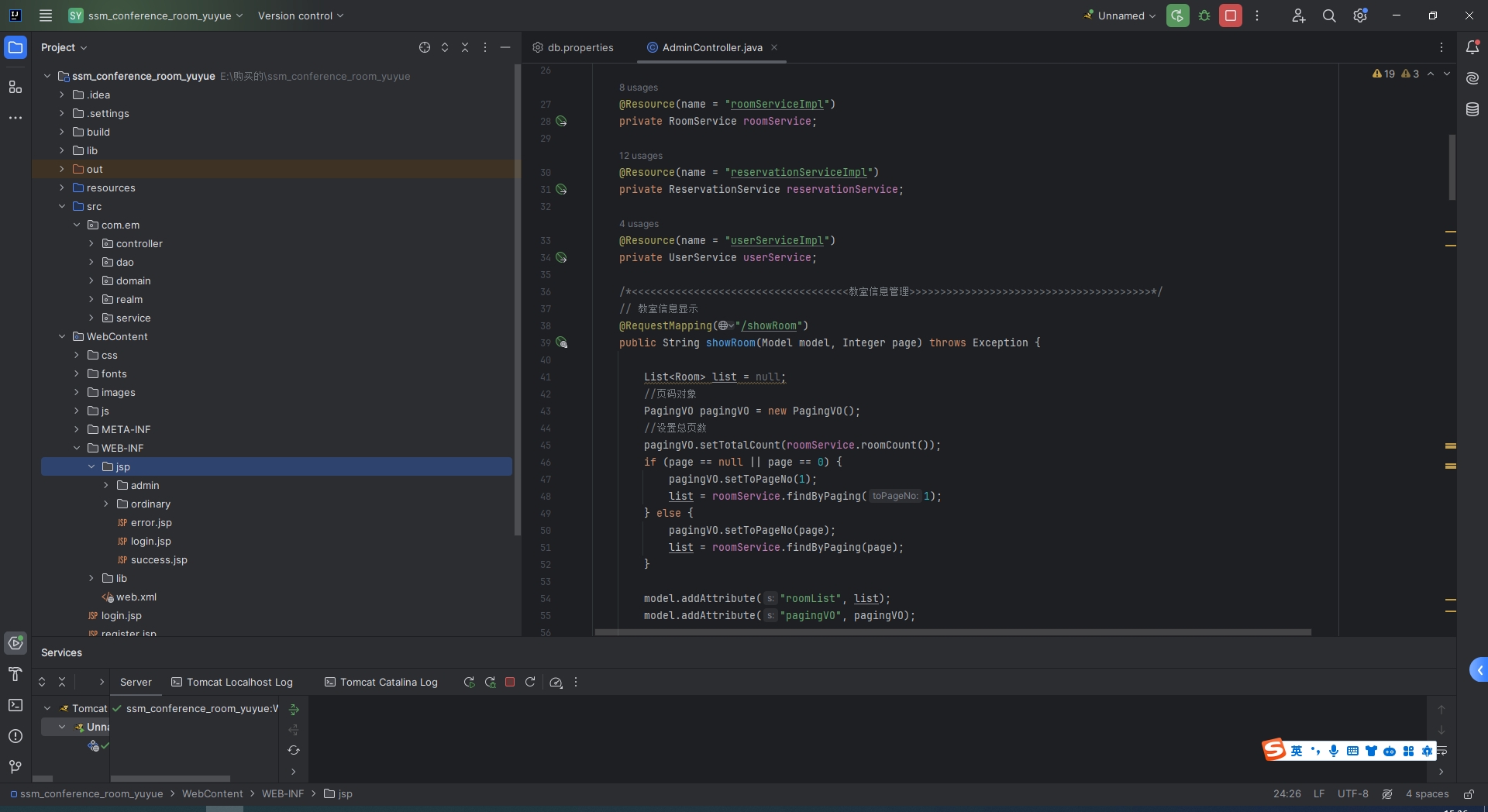Click the editor horizontal scrollbar

click(952, 632)
